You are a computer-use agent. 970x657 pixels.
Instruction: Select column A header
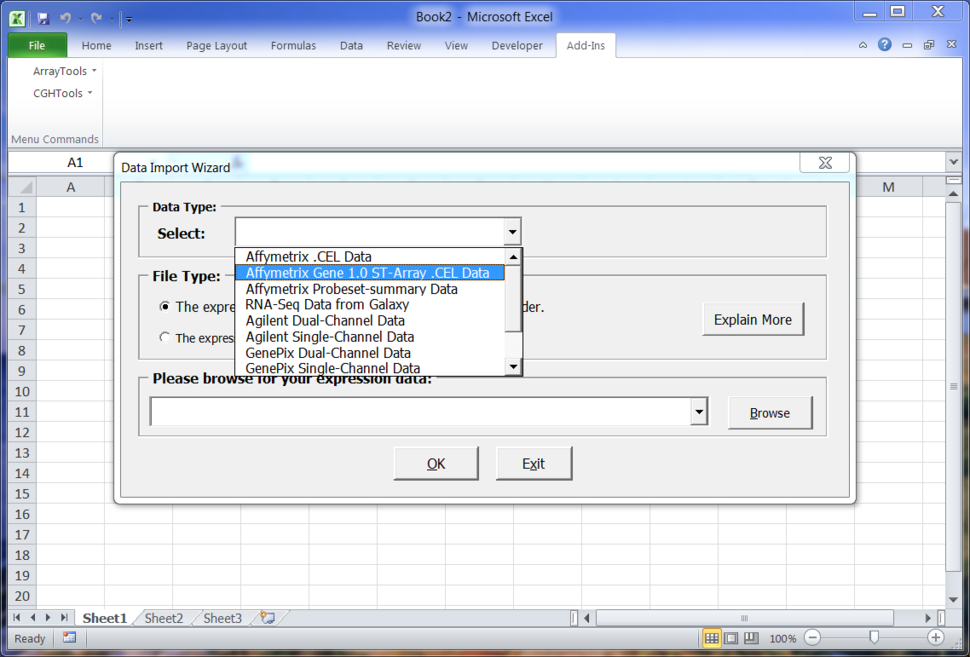coord(71,187)
